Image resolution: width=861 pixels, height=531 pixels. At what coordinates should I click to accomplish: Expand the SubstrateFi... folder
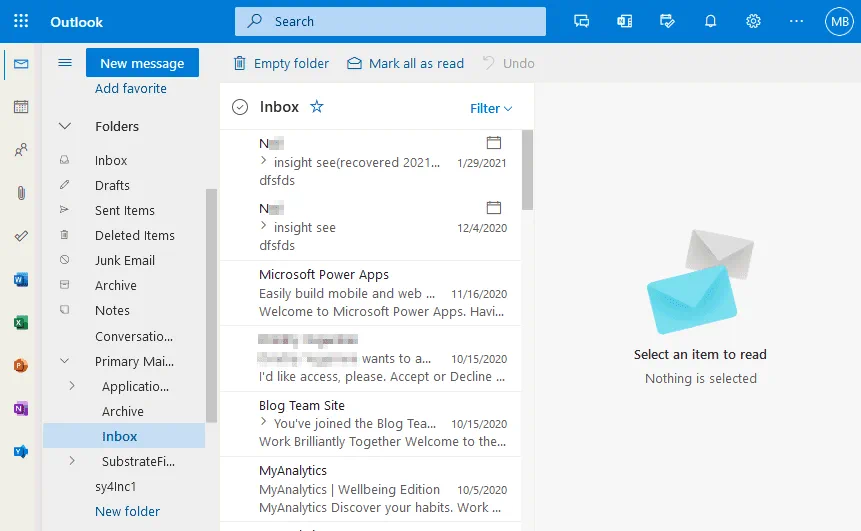pos(72,461)
